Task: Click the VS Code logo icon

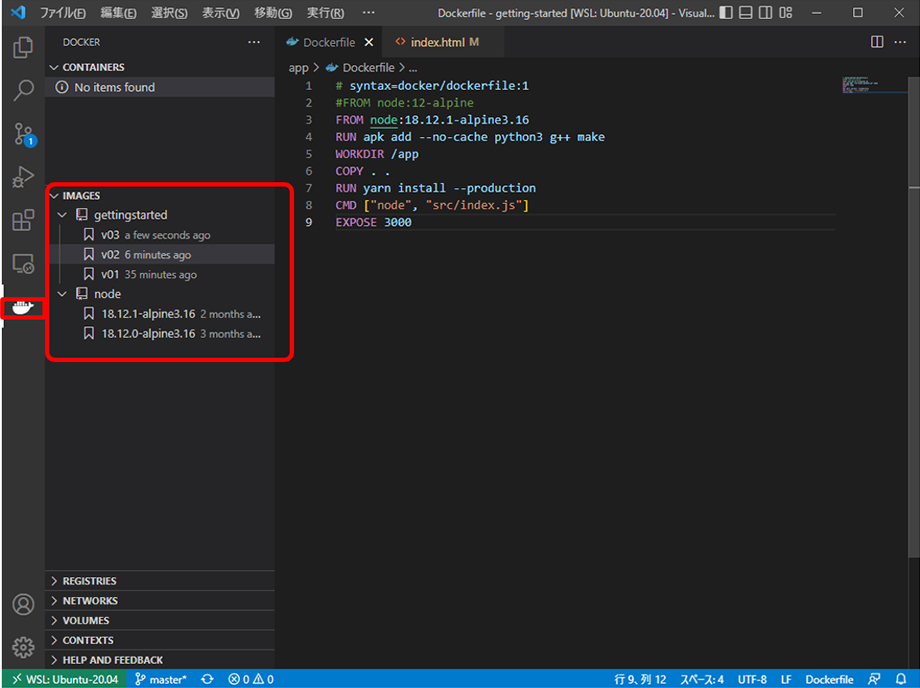Action: 18,12
